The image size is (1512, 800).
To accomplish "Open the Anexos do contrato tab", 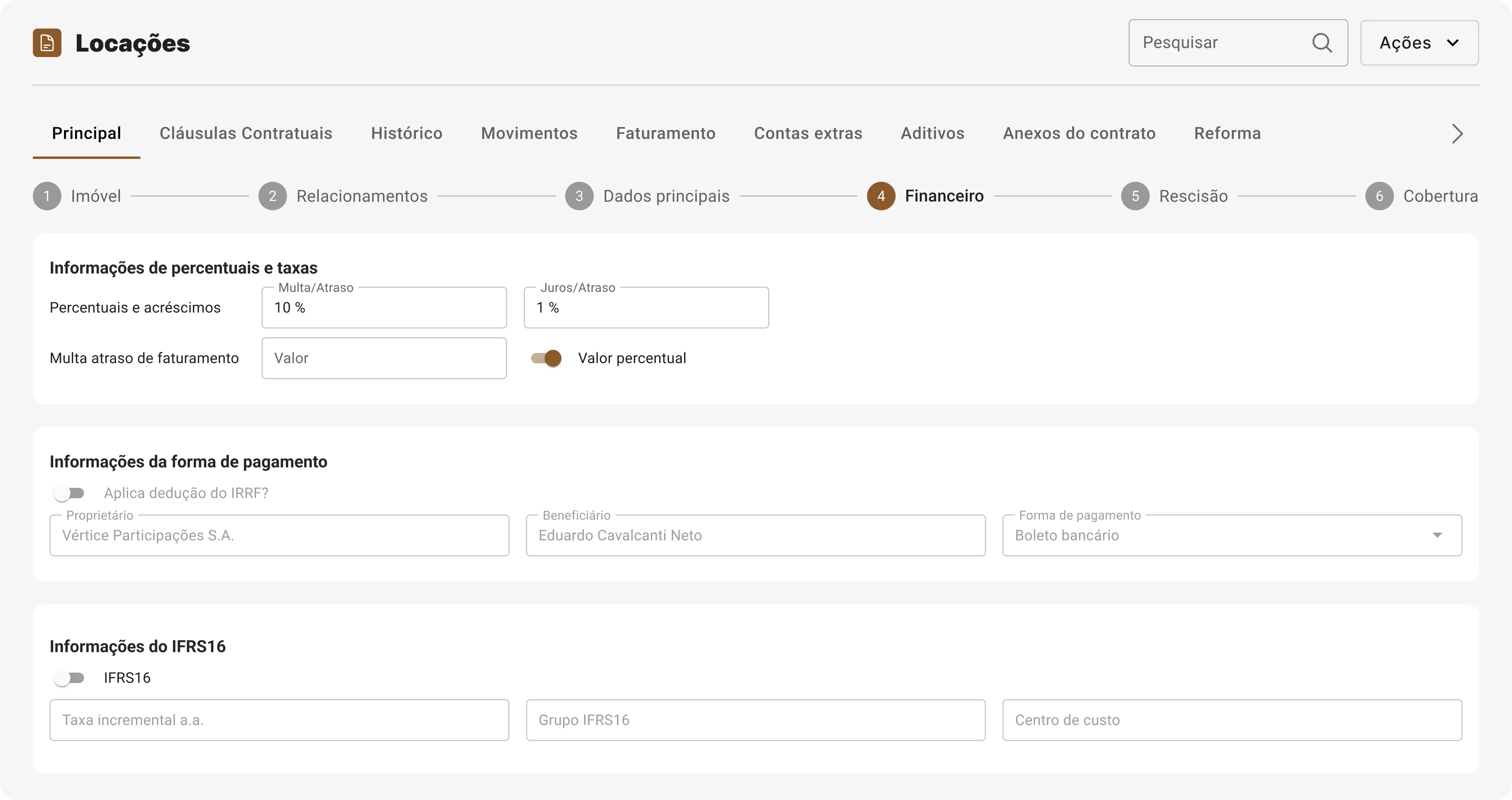I will point(1079,133).
